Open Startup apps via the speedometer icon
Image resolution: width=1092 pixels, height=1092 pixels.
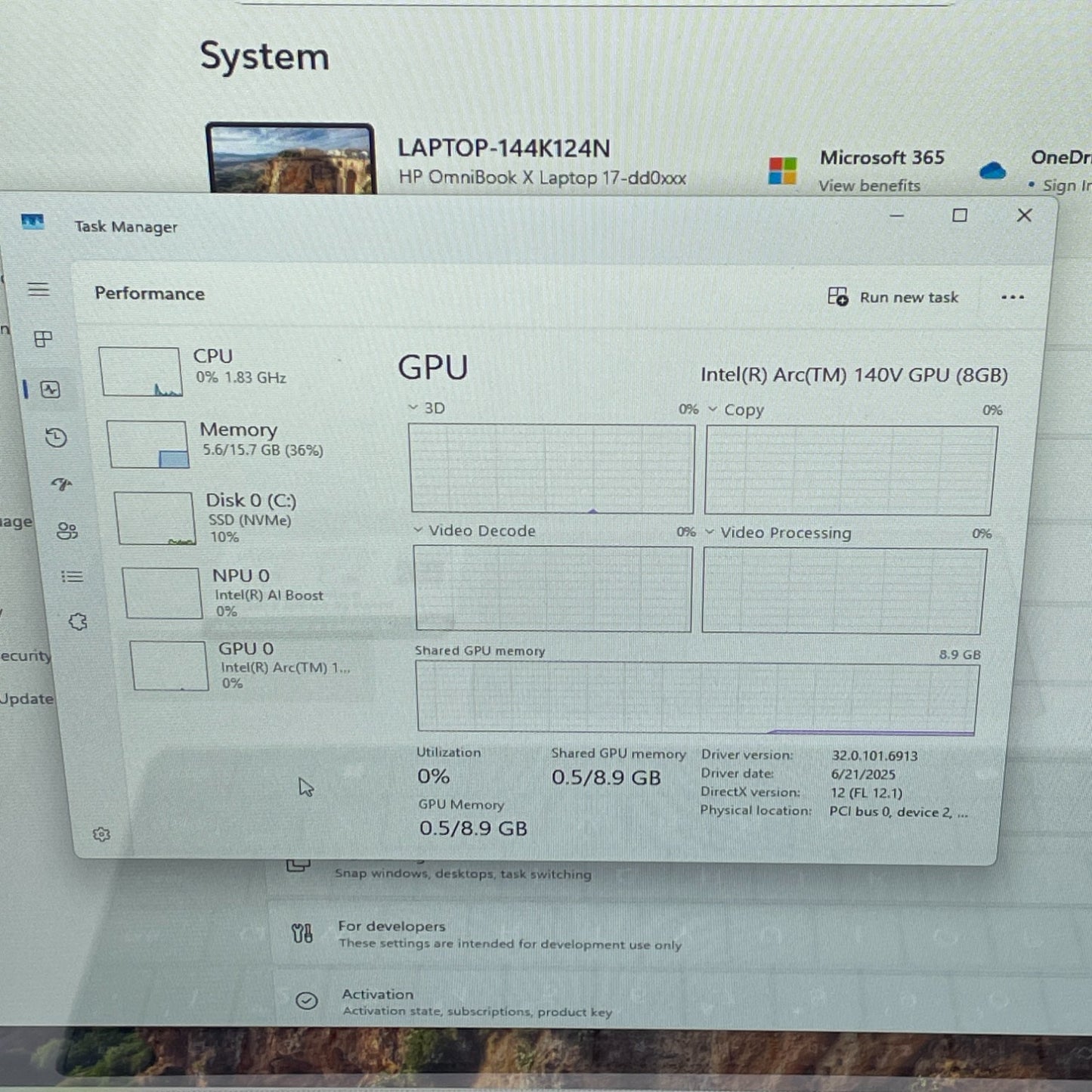click(63, 484)
